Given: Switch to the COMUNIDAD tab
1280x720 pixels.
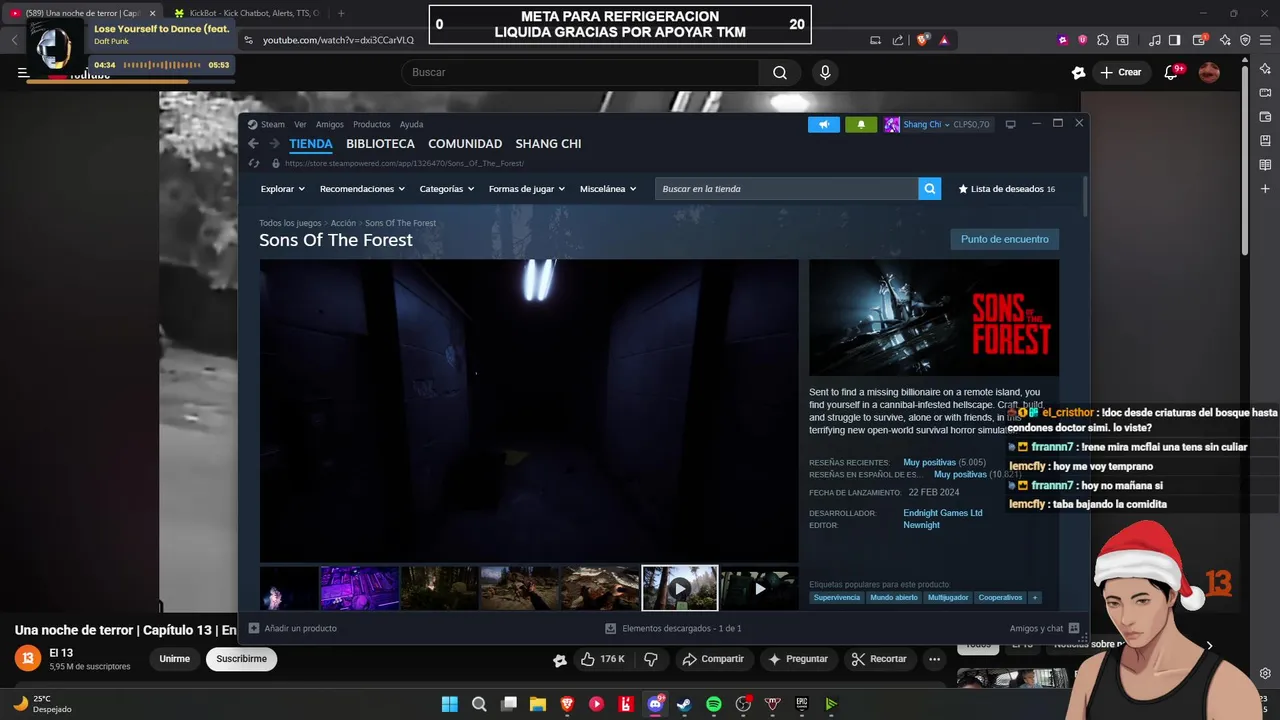Looking at the screenshot, I should click(x=465, y=144).
